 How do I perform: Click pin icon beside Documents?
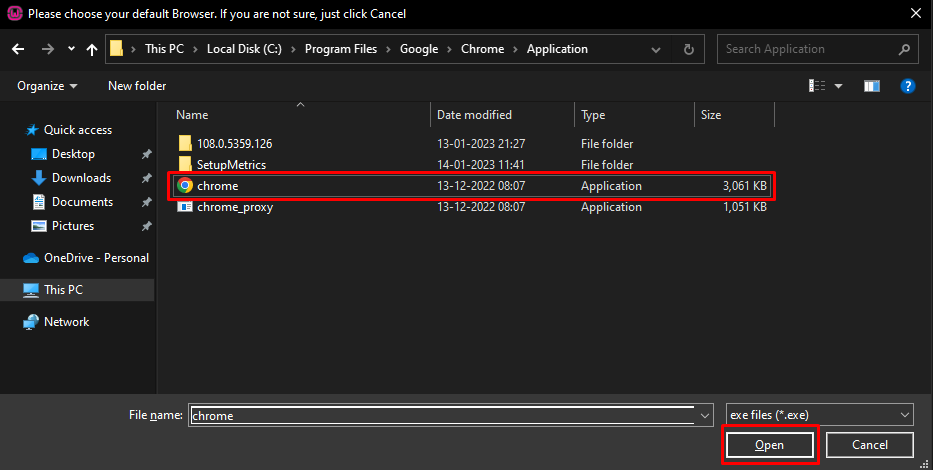tap(146, 202)
